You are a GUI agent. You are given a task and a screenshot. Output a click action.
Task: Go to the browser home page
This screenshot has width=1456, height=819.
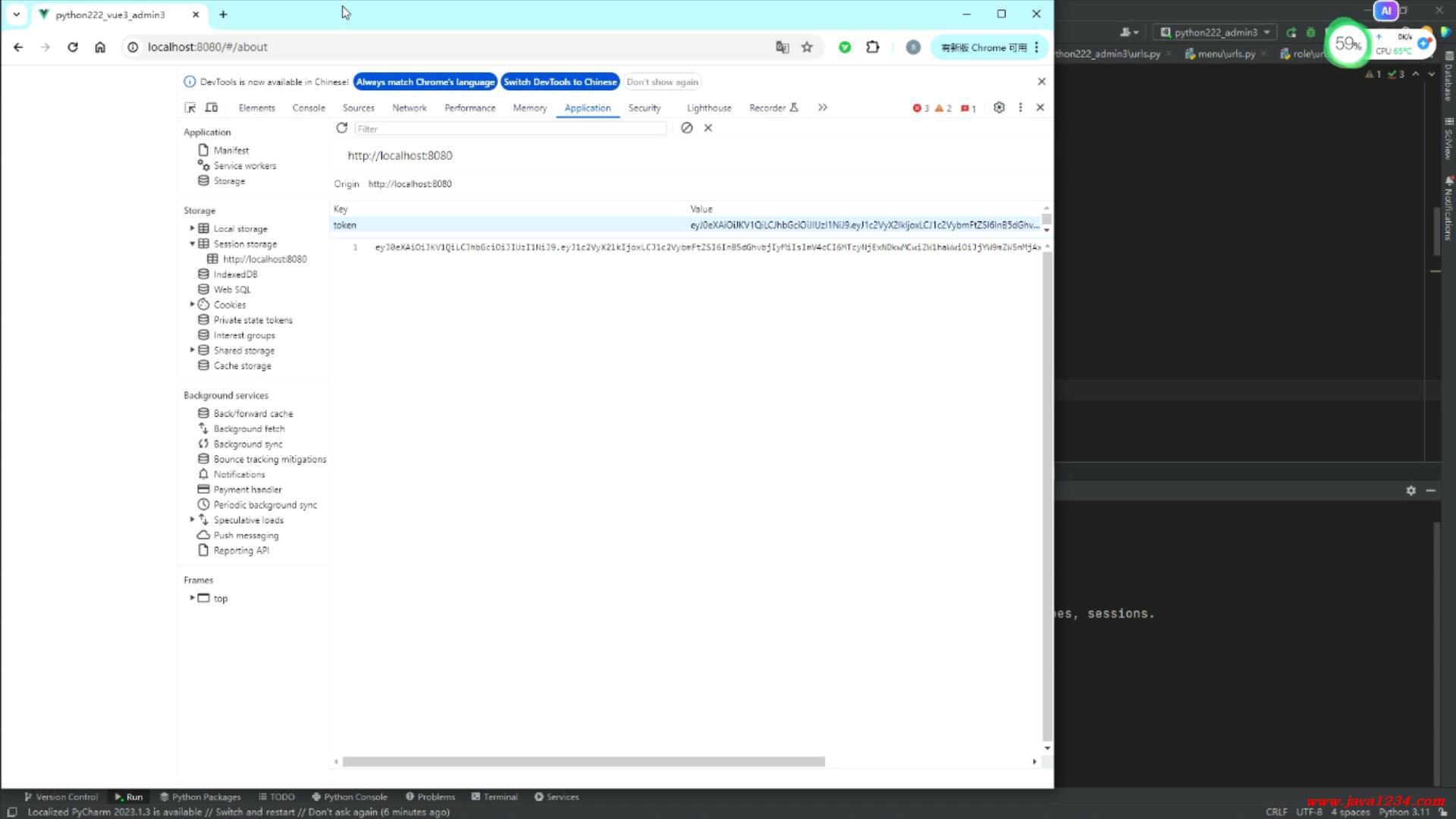[x=100, y=47]
